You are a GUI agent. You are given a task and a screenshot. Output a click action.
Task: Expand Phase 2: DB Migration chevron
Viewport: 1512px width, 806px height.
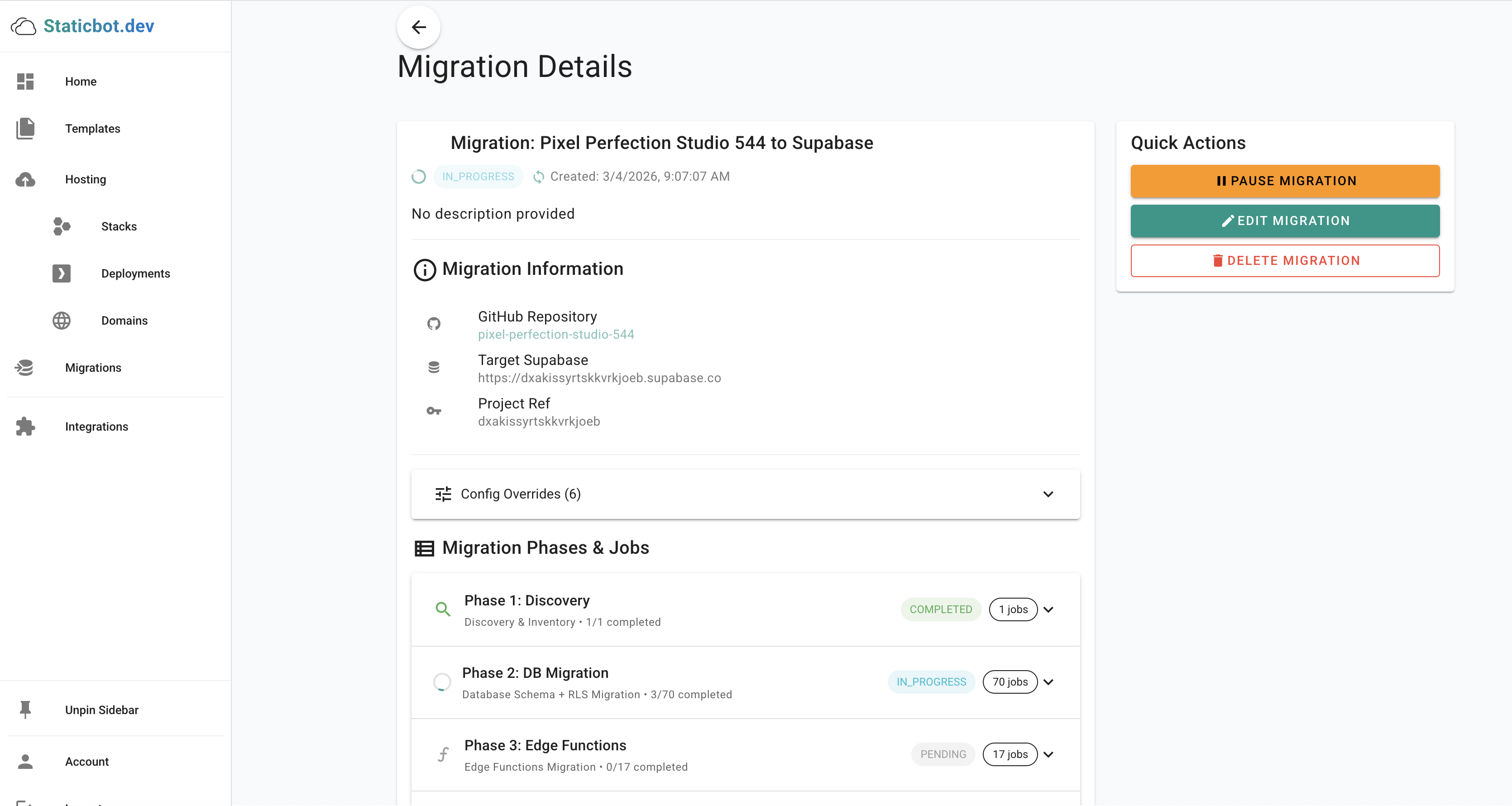tap(1049, 682)
